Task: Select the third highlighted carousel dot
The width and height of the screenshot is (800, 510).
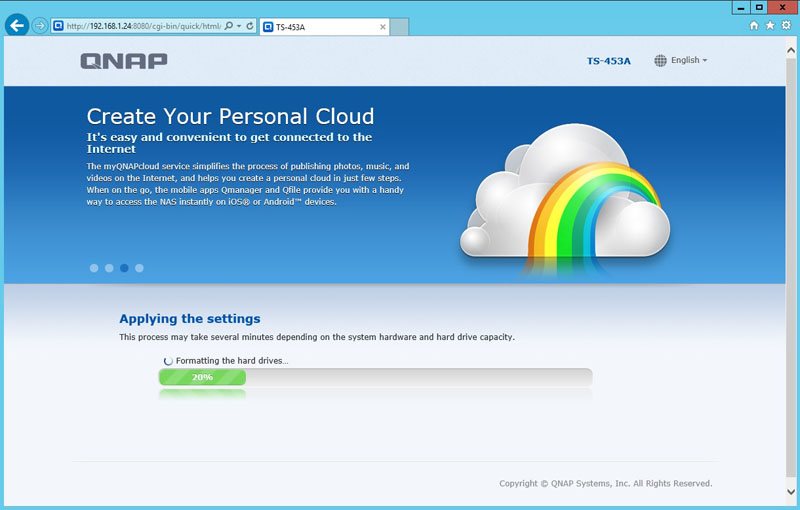Action: click(124, 268)
